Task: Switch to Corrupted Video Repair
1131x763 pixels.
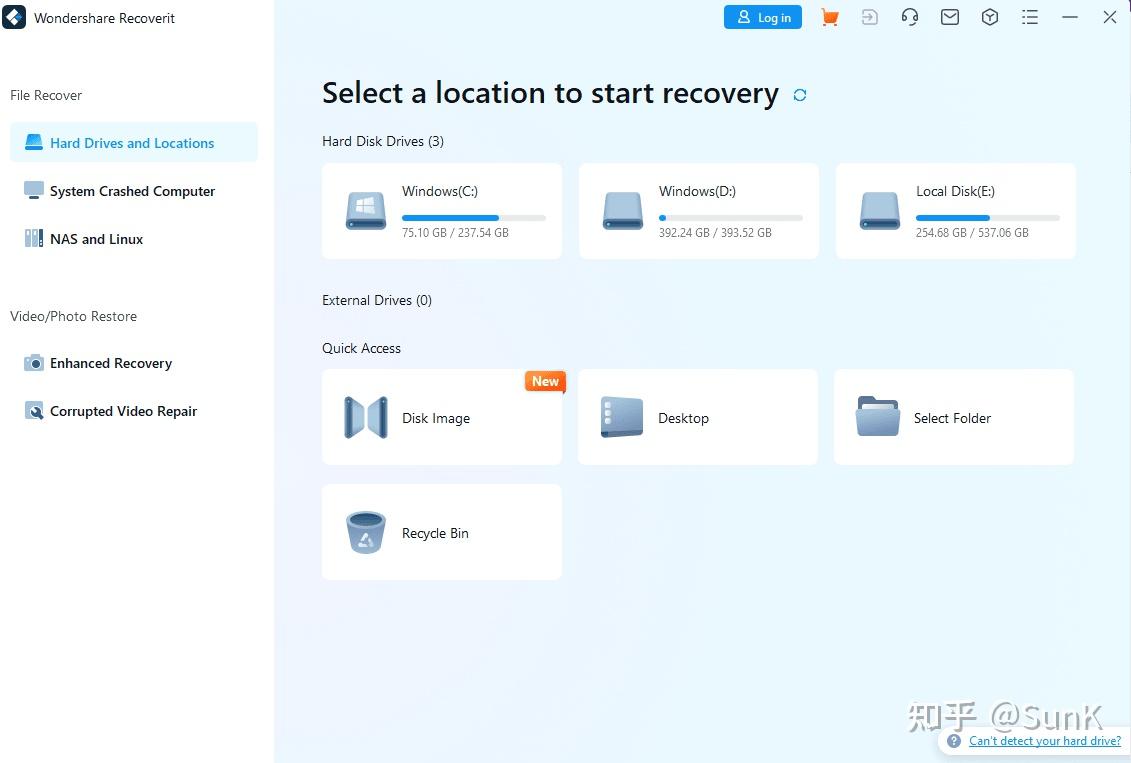Action: [133, 410]
